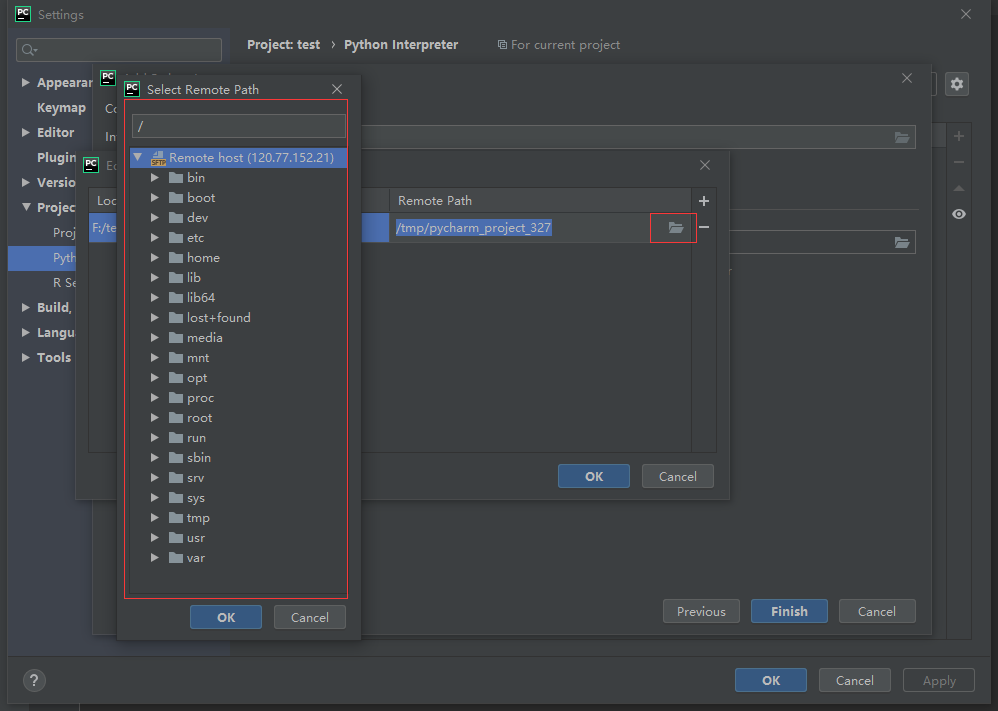This screenshot has width=998, height=711.
Task: Click the folder icon of the tmp directory
Action: click(x=176, y=517)
